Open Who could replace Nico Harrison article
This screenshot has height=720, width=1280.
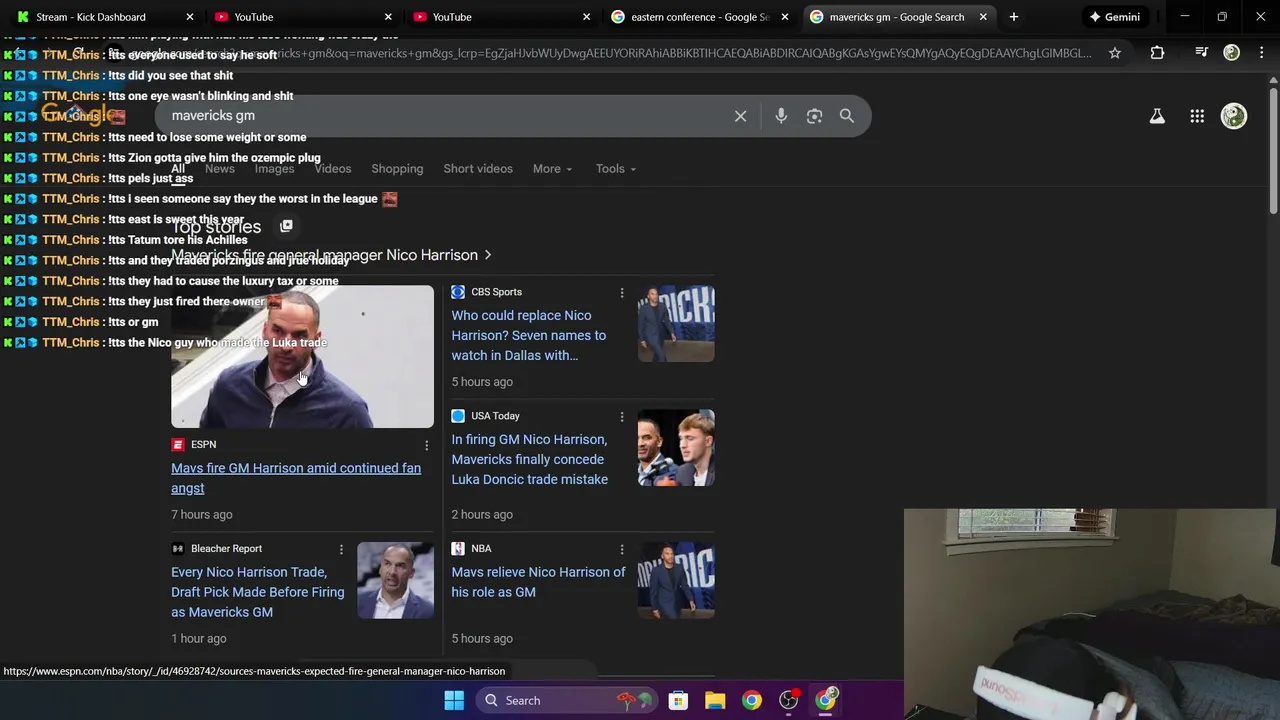click(x=528, y=335)
